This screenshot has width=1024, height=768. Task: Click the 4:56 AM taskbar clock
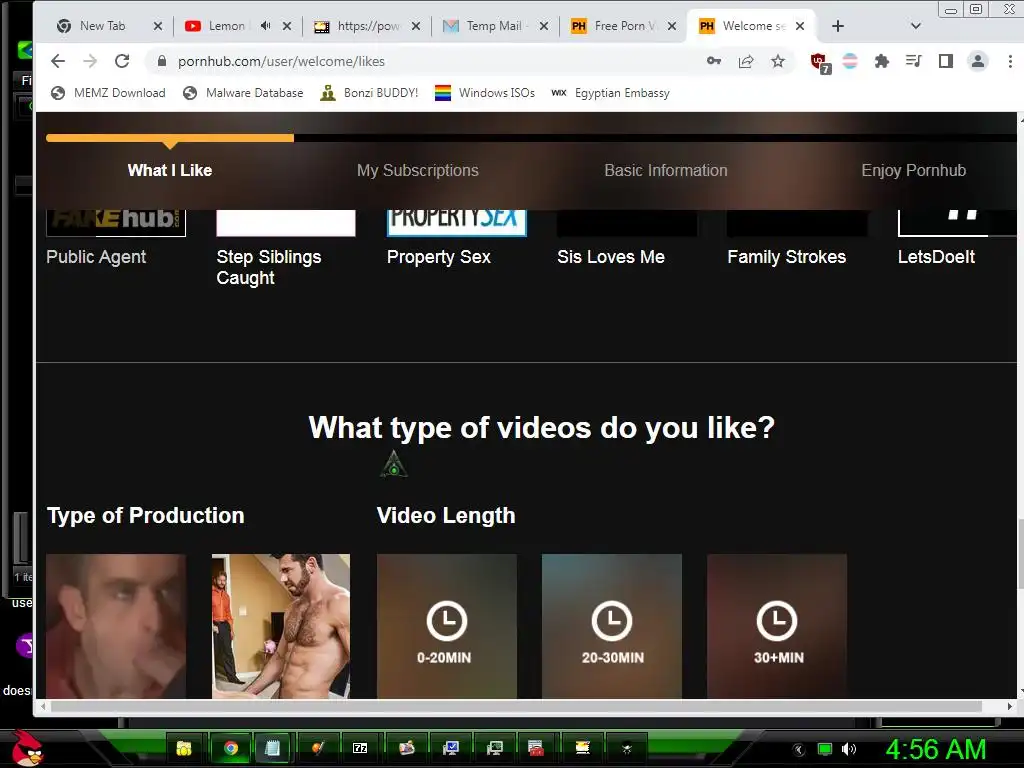click(x=936, y=749)
